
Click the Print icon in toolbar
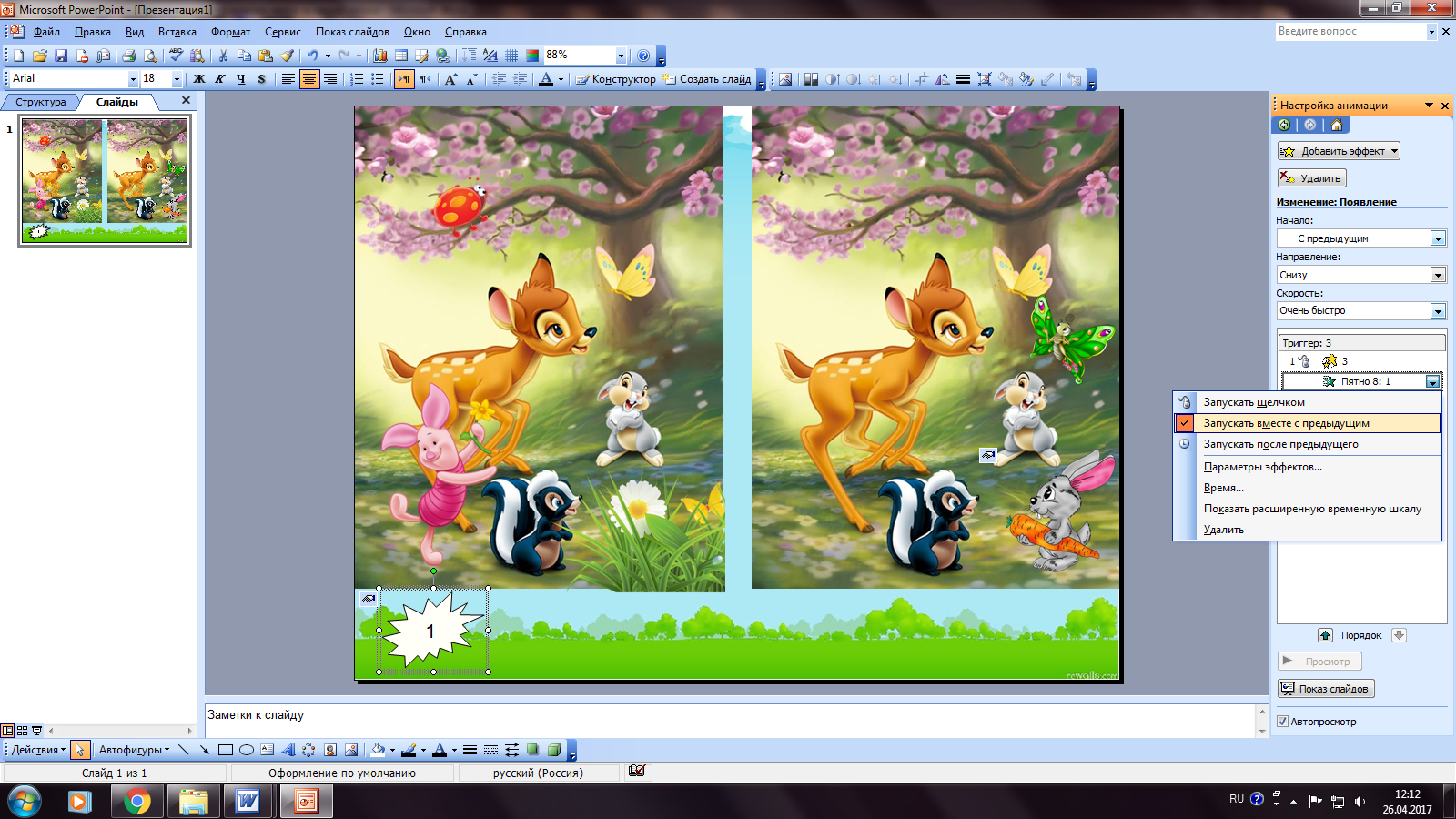(x=129, y=56)
